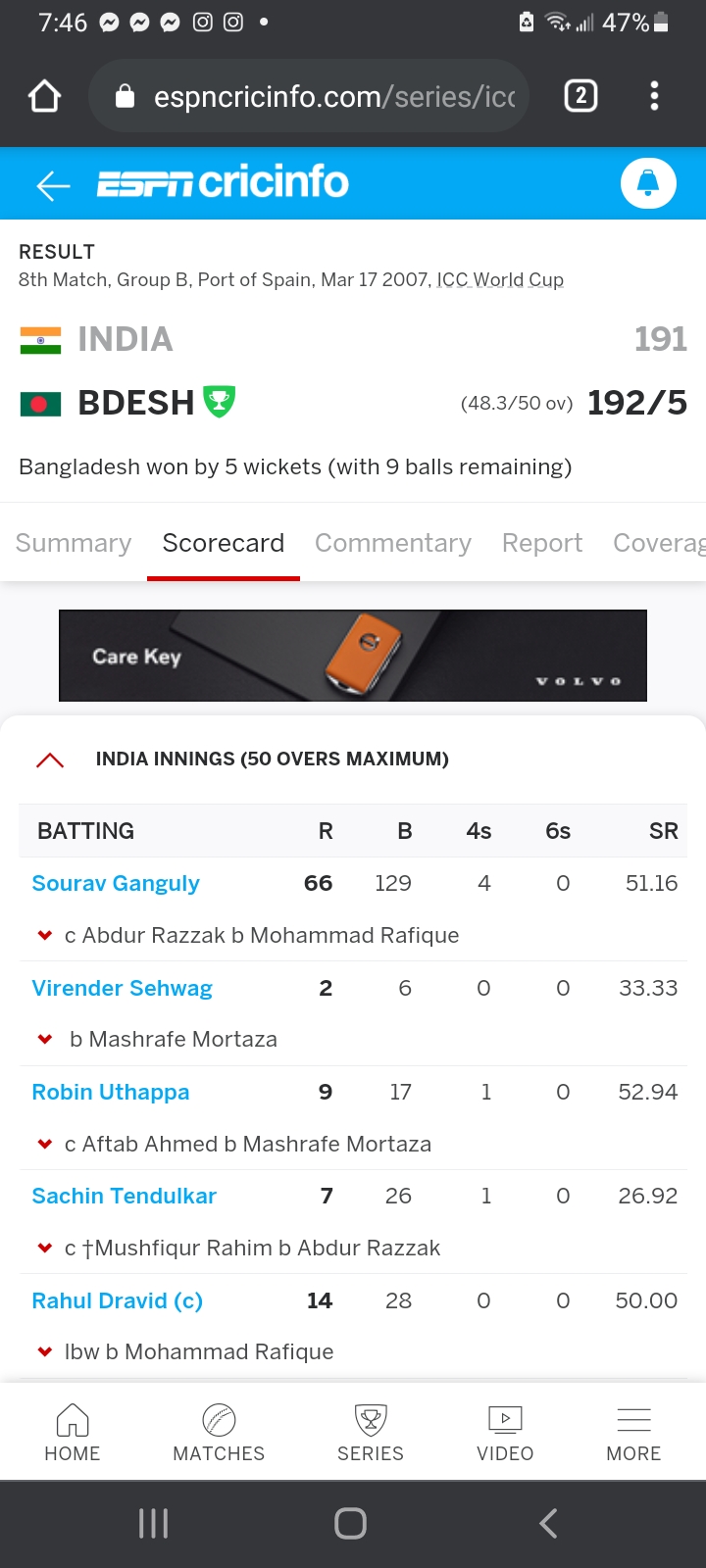
Task: Open the Report tab
Action: [541, 543]
